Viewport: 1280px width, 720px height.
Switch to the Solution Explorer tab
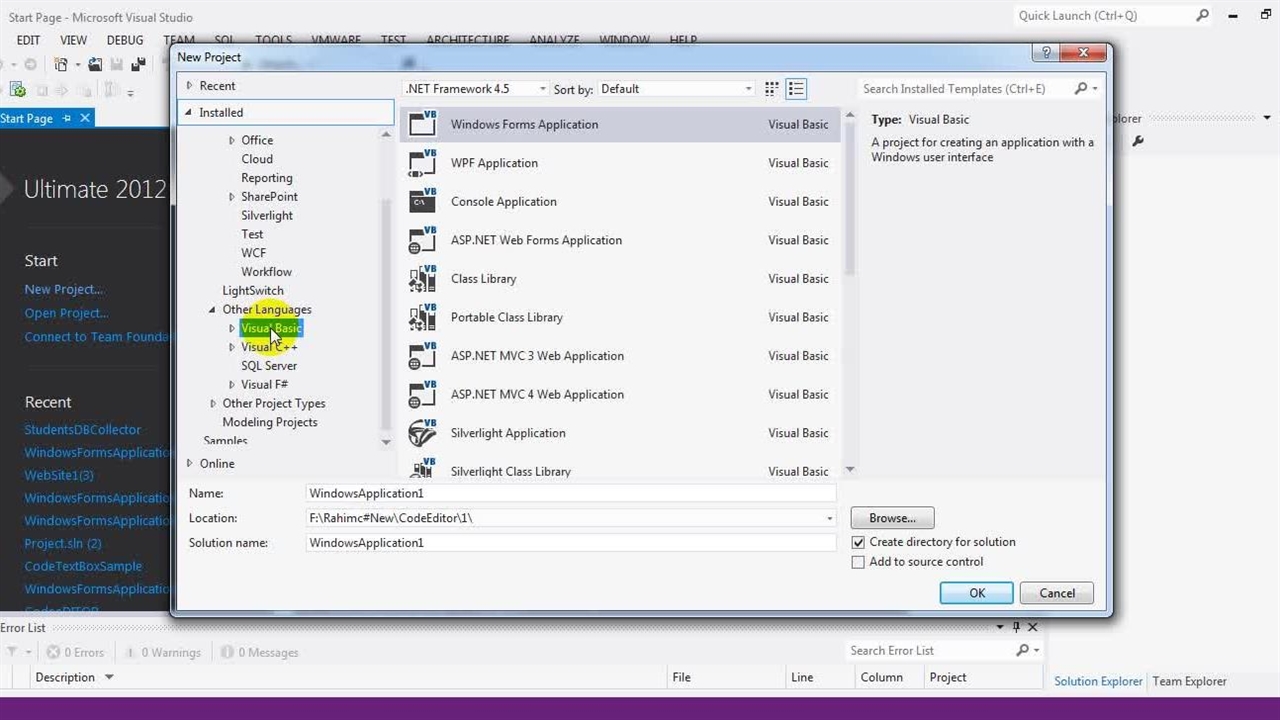click(1098, 681)
